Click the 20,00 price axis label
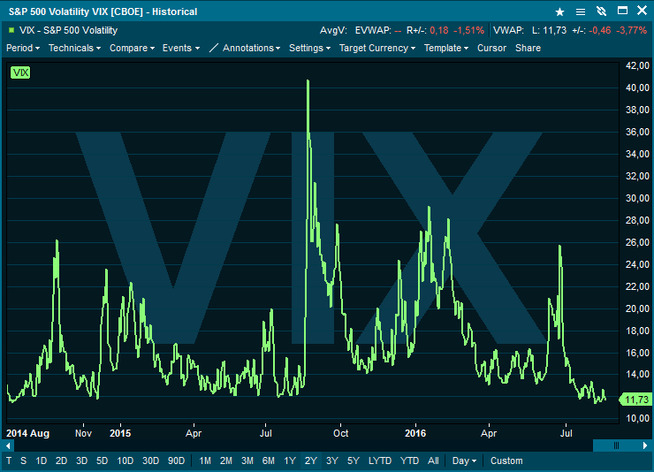The height and width of the screenshot is (472, 654). coord(638,309)
